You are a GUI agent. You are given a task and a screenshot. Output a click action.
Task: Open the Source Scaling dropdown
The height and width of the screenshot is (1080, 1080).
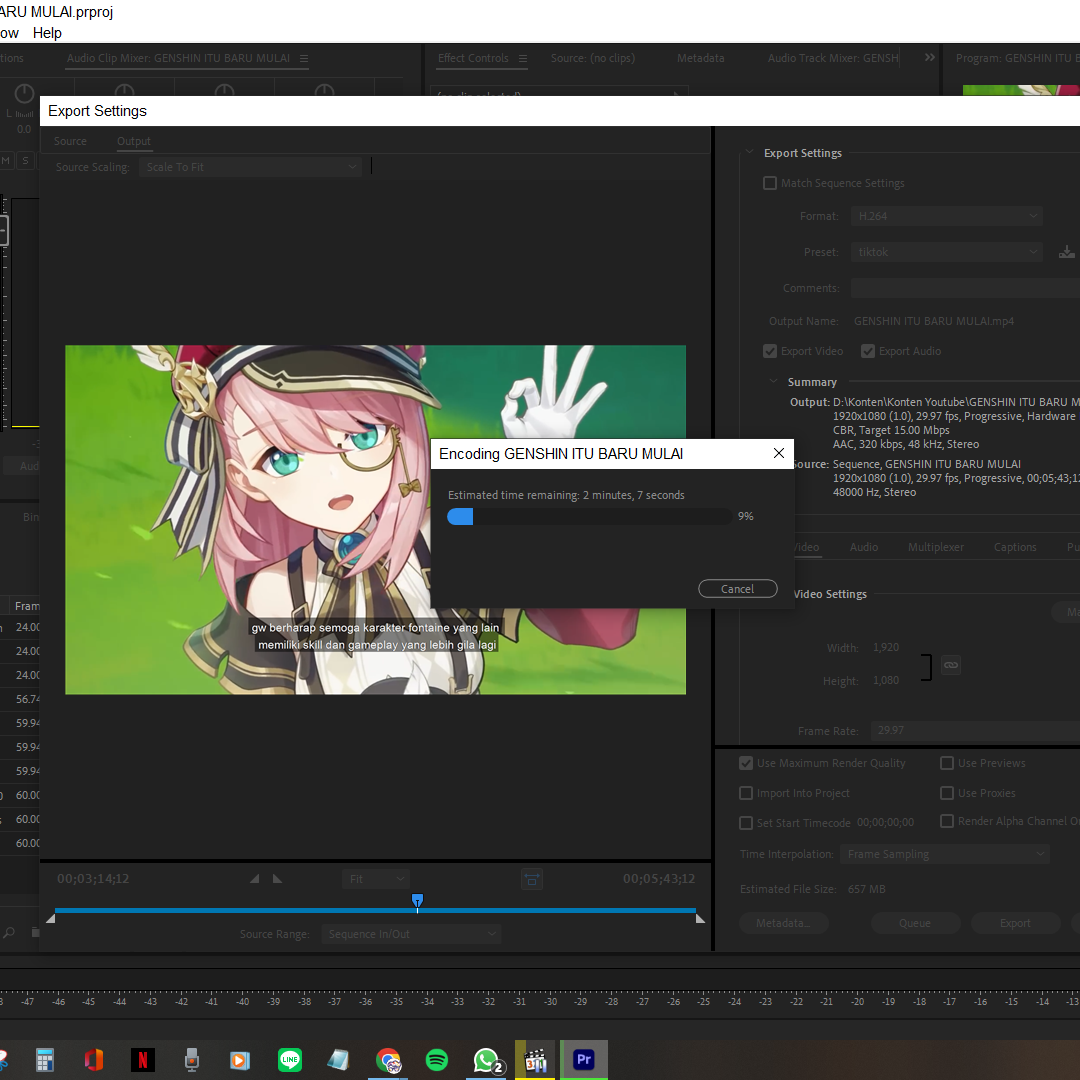pos(250,167)
